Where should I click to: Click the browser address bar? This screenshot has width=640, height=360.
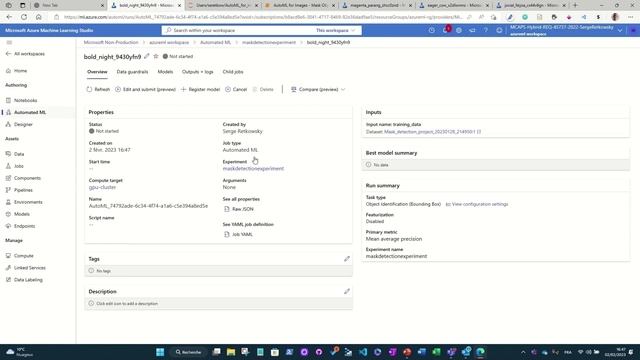click(263, 17)
